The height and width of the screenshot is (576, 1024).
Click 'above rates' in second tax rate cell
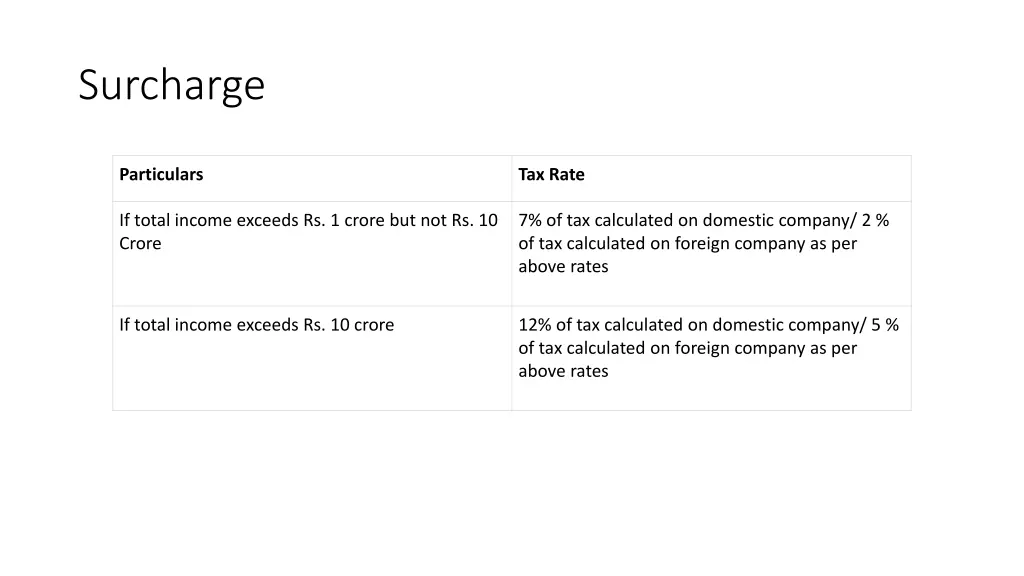pyautogui.click(x=563, y=371)
